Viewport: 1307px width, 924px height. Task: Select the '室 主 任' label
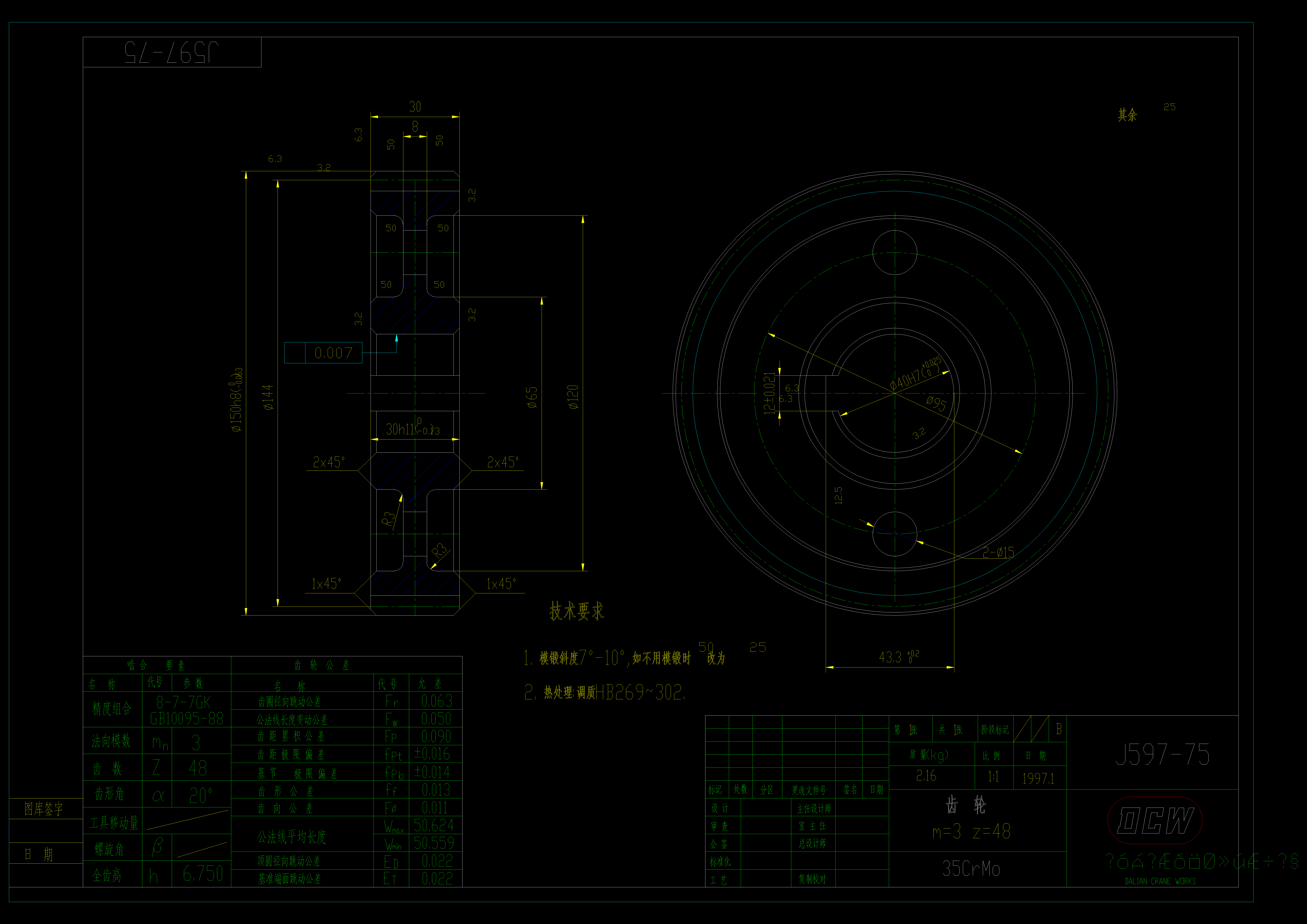coord(812,826)
